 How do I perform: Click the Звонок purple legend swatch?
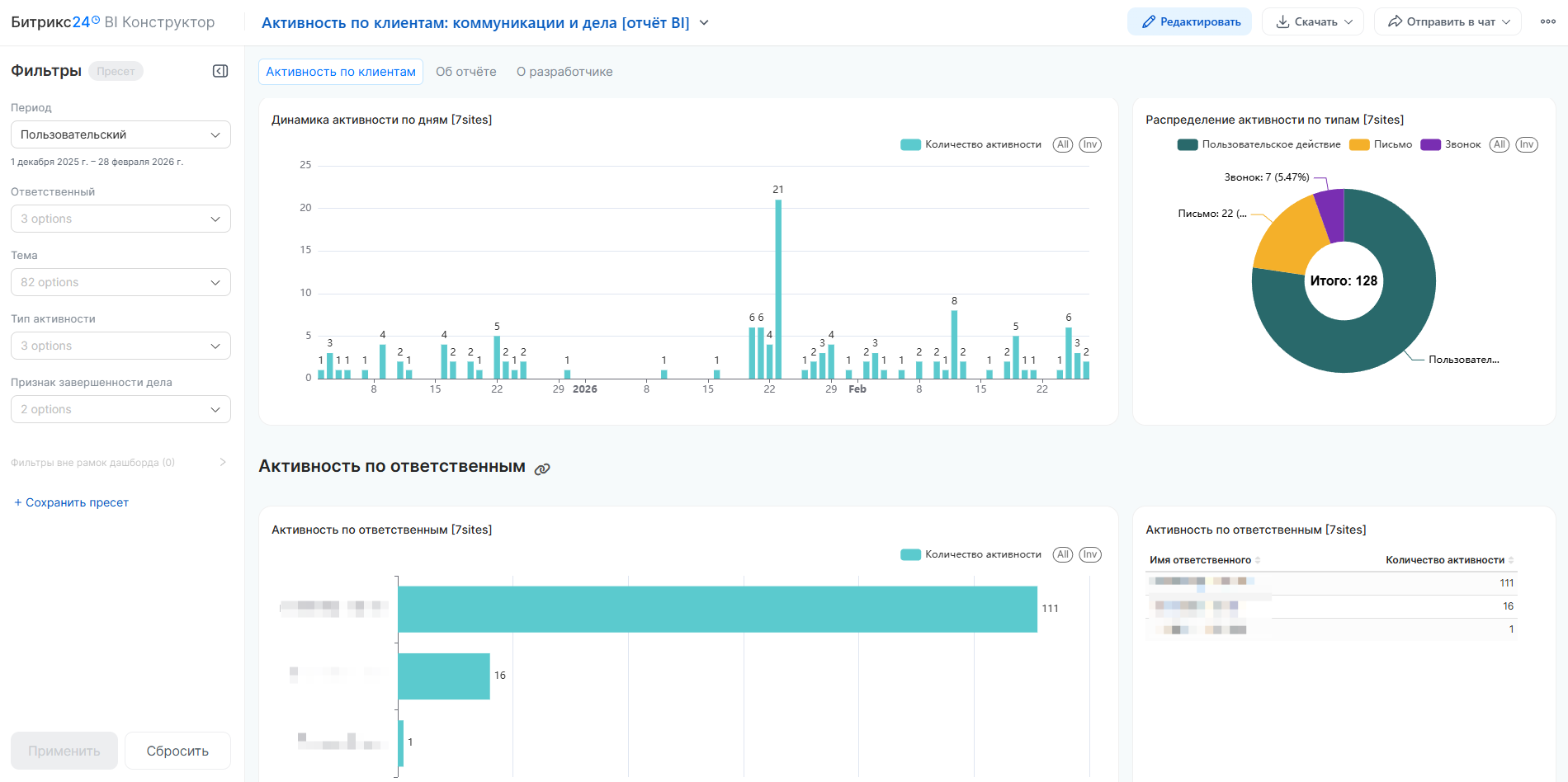[x=1430, y=144]
